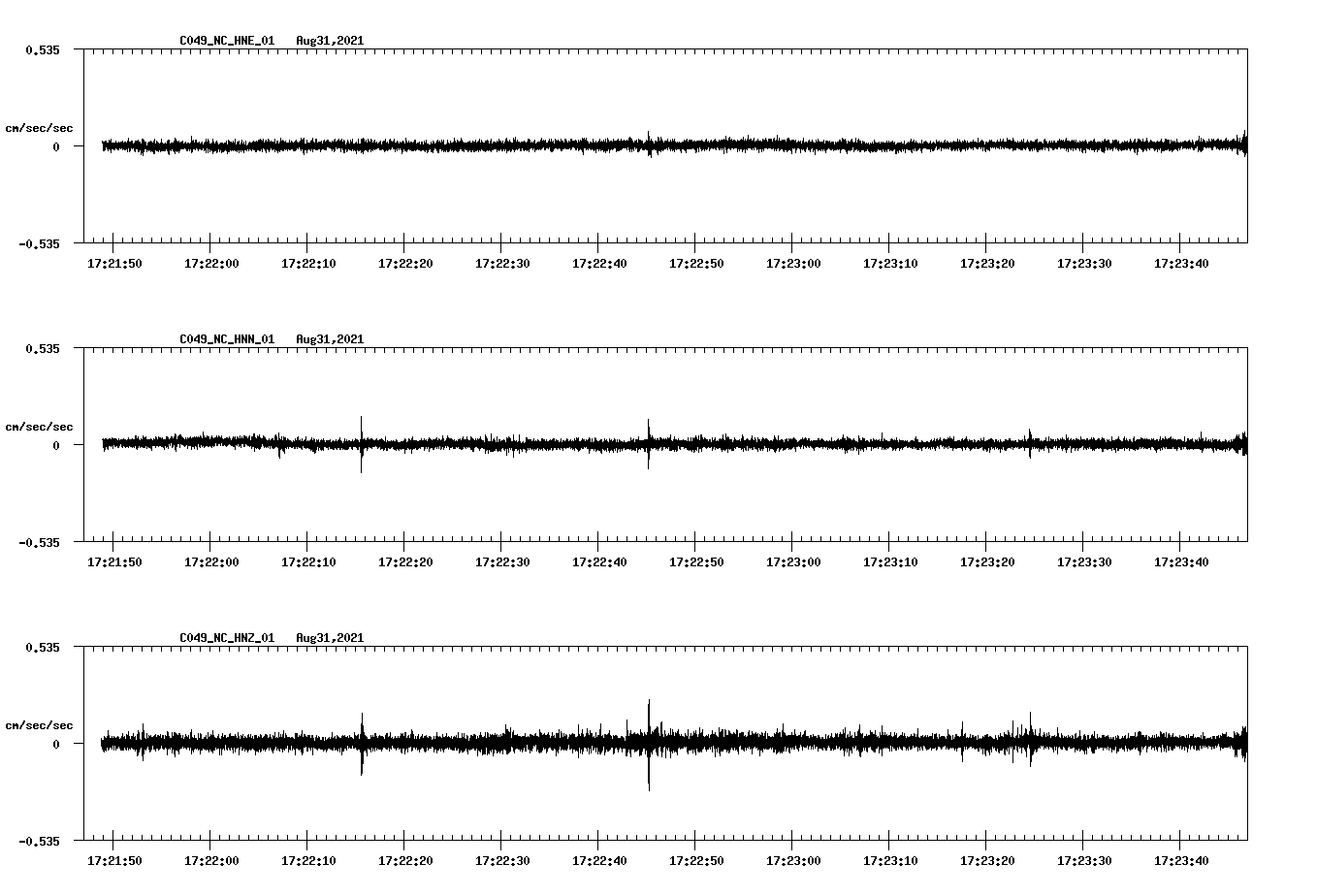Click 17:23:40 time label under HNN plot
Viewport: 1317px width, 896px height.
[1181, 561]
